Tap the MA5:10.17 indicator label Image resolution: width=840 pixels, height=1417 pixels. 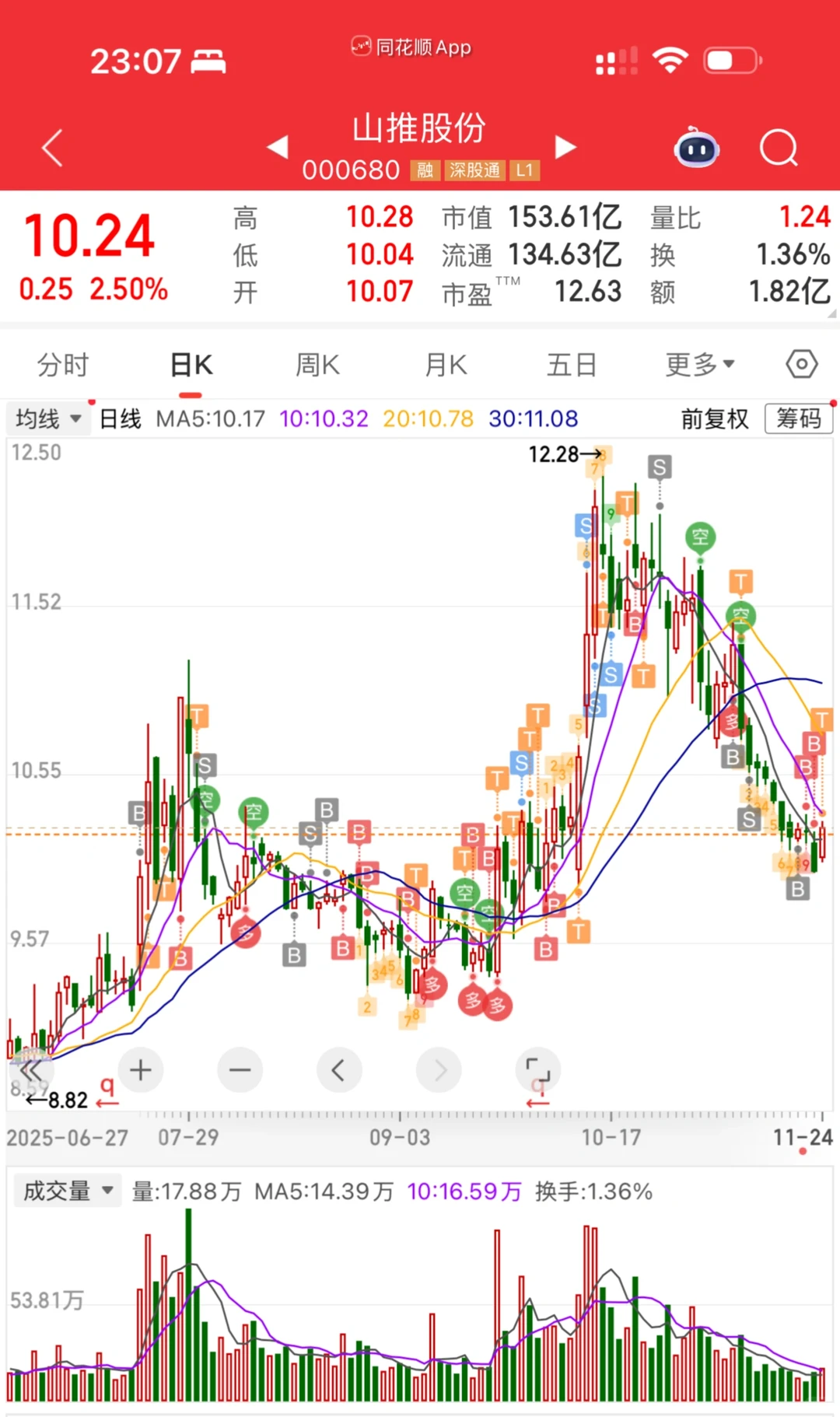pyautogui.click(x=211, y=419)
